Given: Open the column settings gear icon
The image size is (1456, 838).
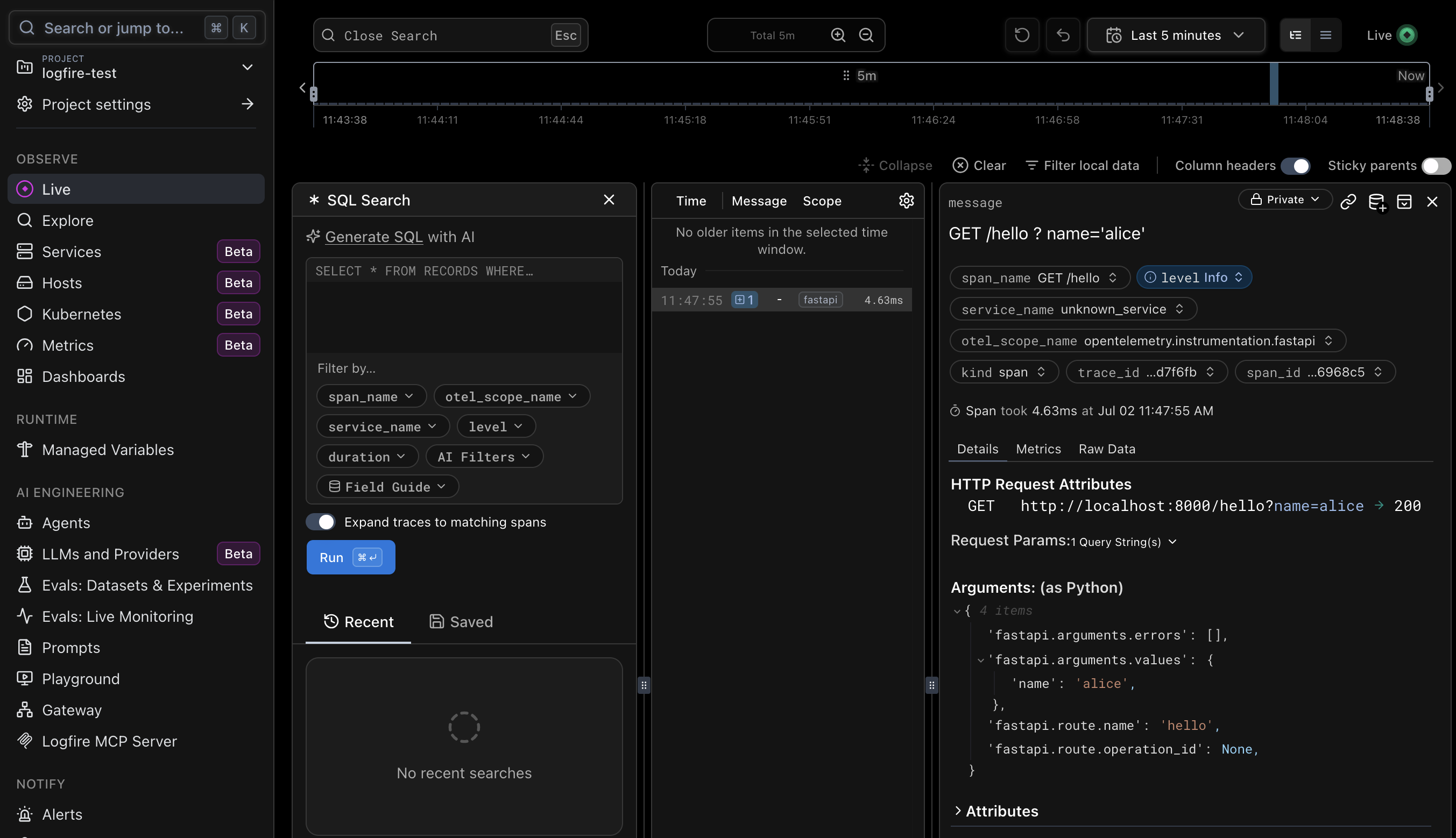Looking at the screenshot, I should [x=907, y=200].
